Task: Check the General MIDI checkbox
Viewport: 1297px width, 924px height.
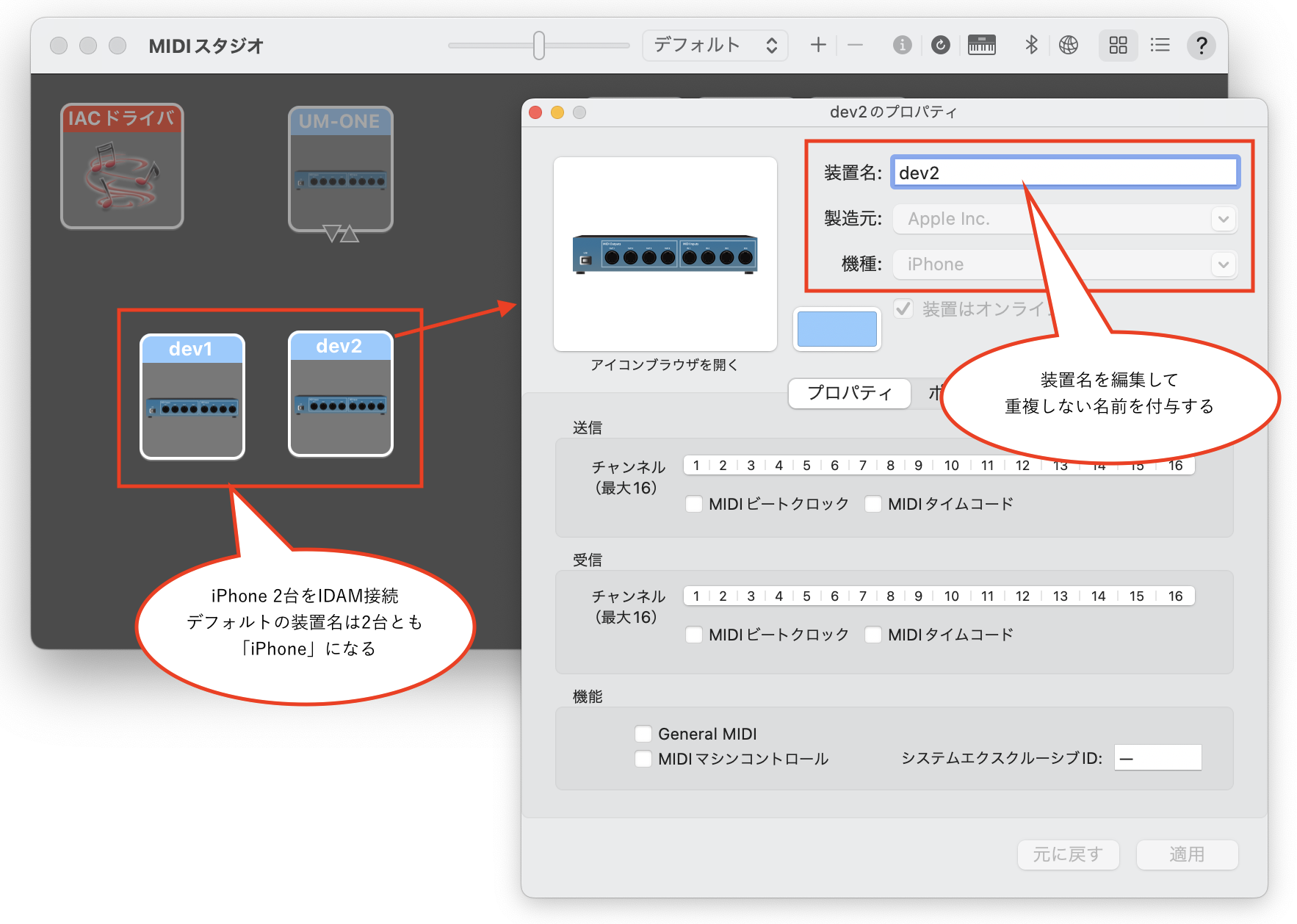Action: [x=643, y=734]
